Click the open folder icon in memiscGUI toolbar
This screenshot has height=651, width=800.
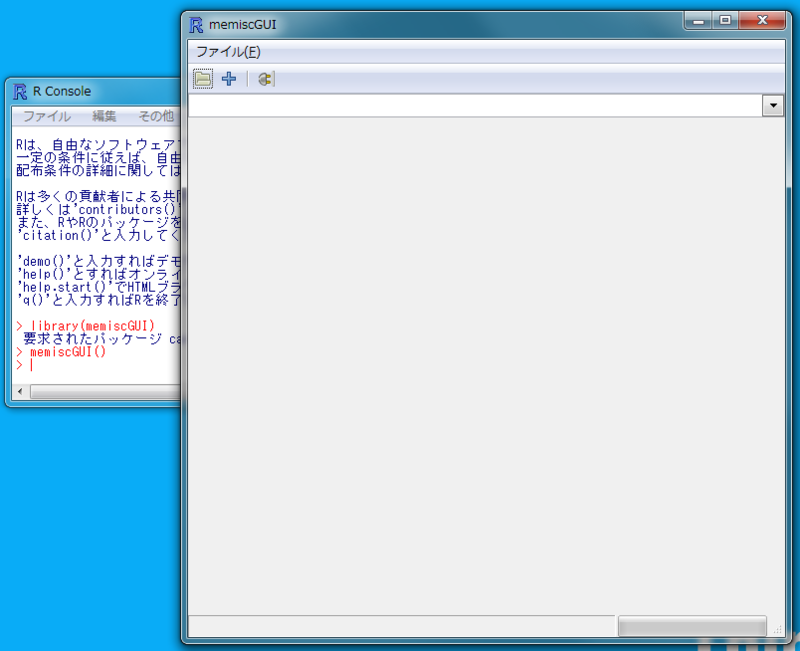203,79
